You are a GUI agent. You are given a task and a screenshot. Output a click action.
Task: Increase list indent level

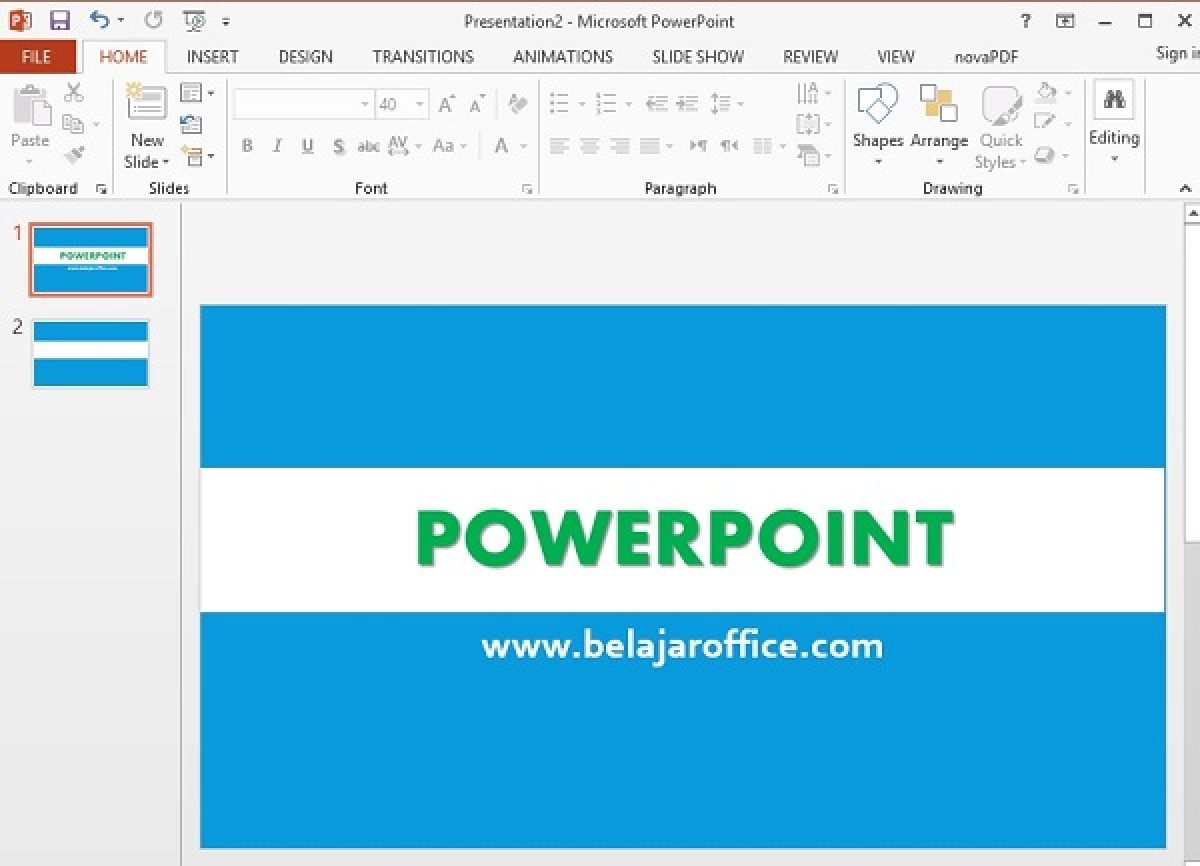(687, 104)
